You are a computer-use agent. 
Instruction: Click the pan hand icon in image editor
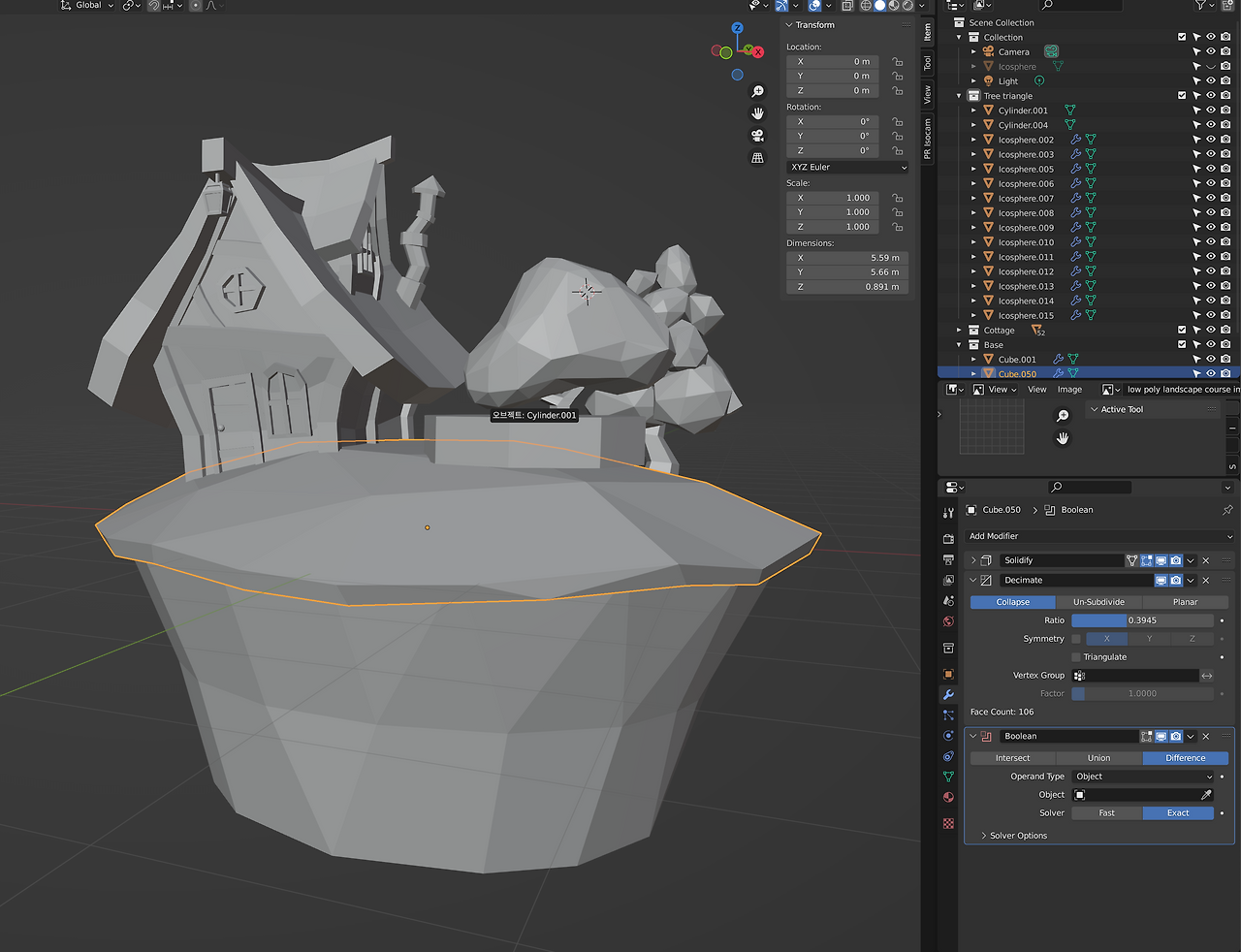1063,438
